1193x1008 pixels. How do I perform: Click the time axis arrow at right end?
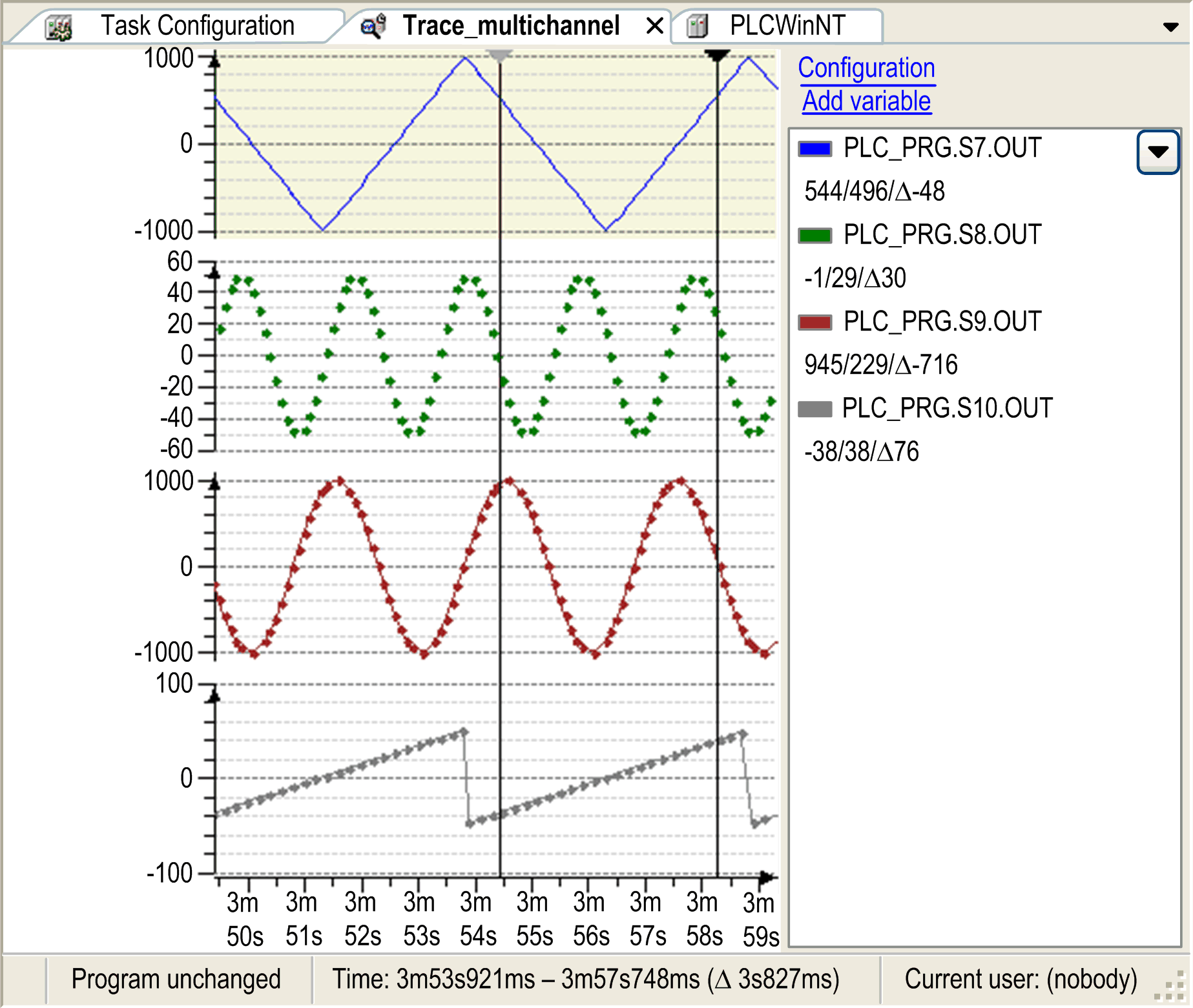(767, 877)
